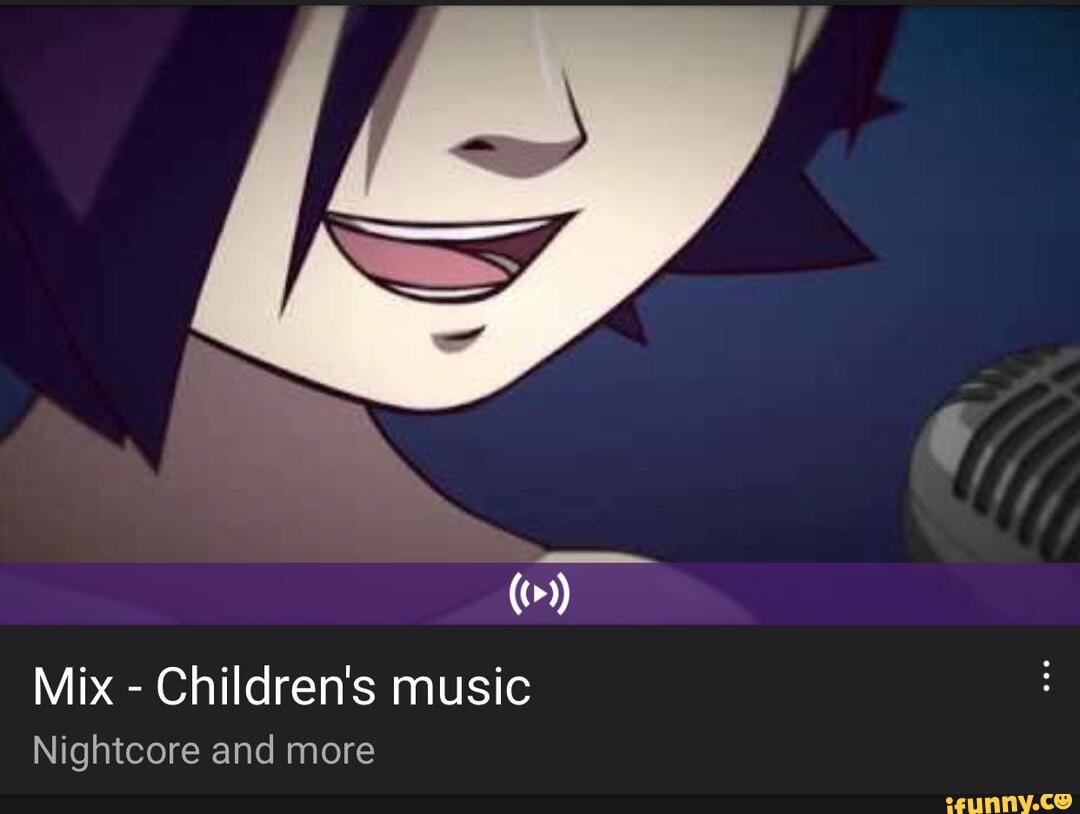1080x814 pixels.
Task: Open the Mix - Children's music playlist title
Action: click(282, 687)
